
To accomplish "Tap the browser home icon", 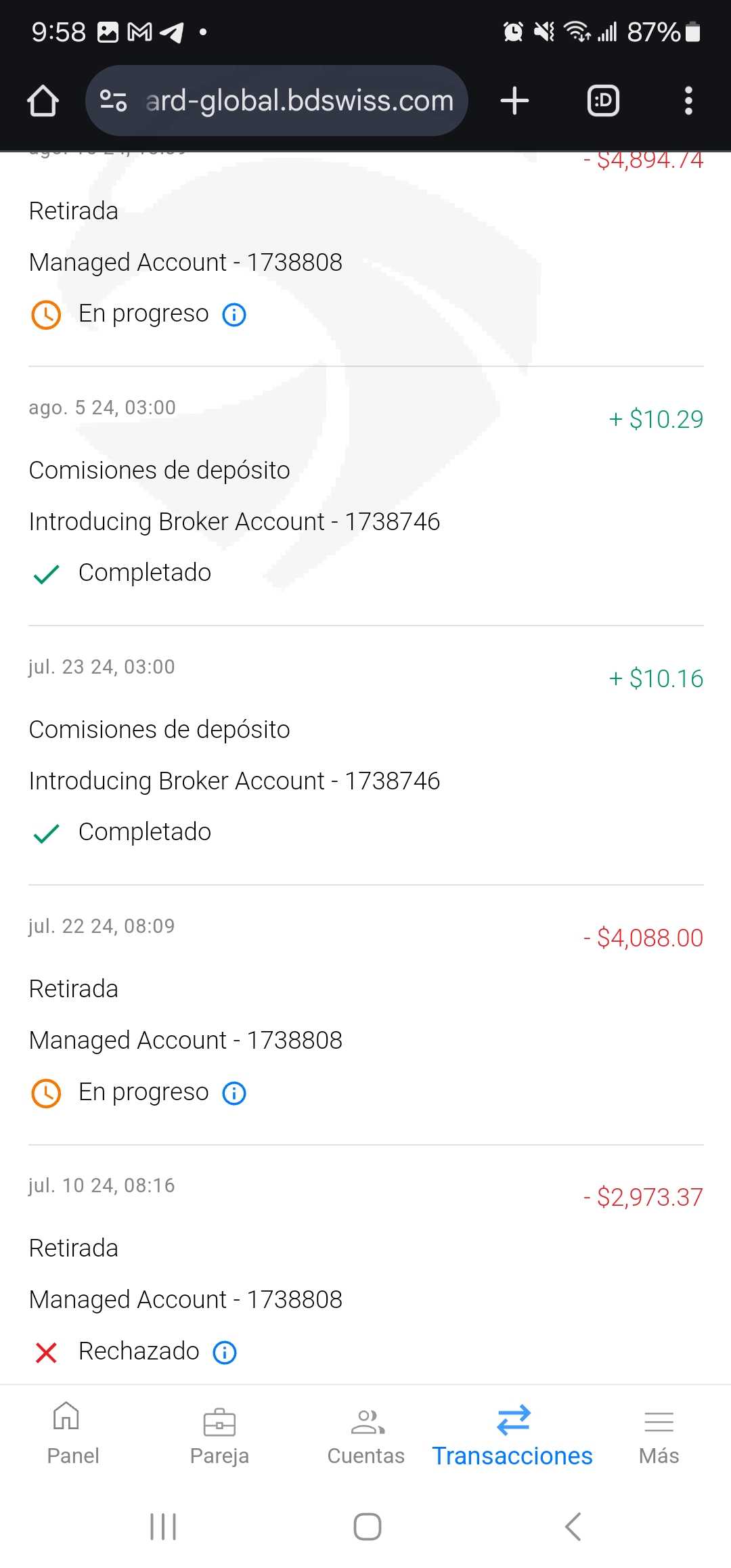I will (43, 101).
